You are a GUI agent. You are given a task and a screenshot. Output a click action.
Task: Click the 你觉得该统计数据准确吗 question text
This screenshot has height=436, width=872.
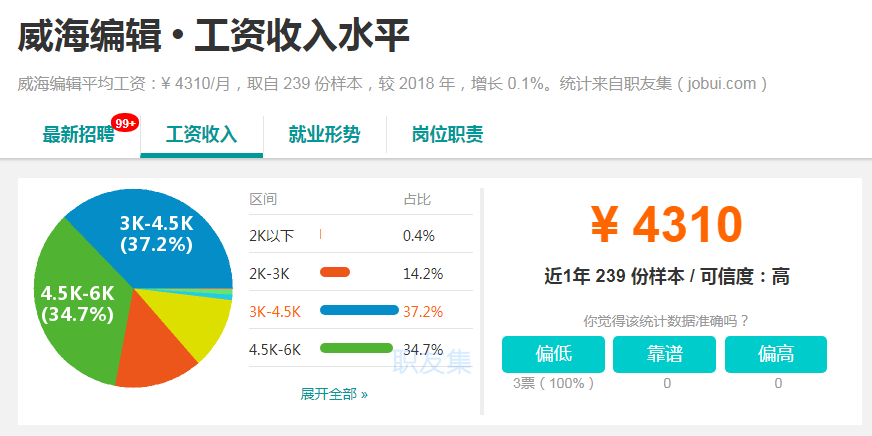[666, 321]
